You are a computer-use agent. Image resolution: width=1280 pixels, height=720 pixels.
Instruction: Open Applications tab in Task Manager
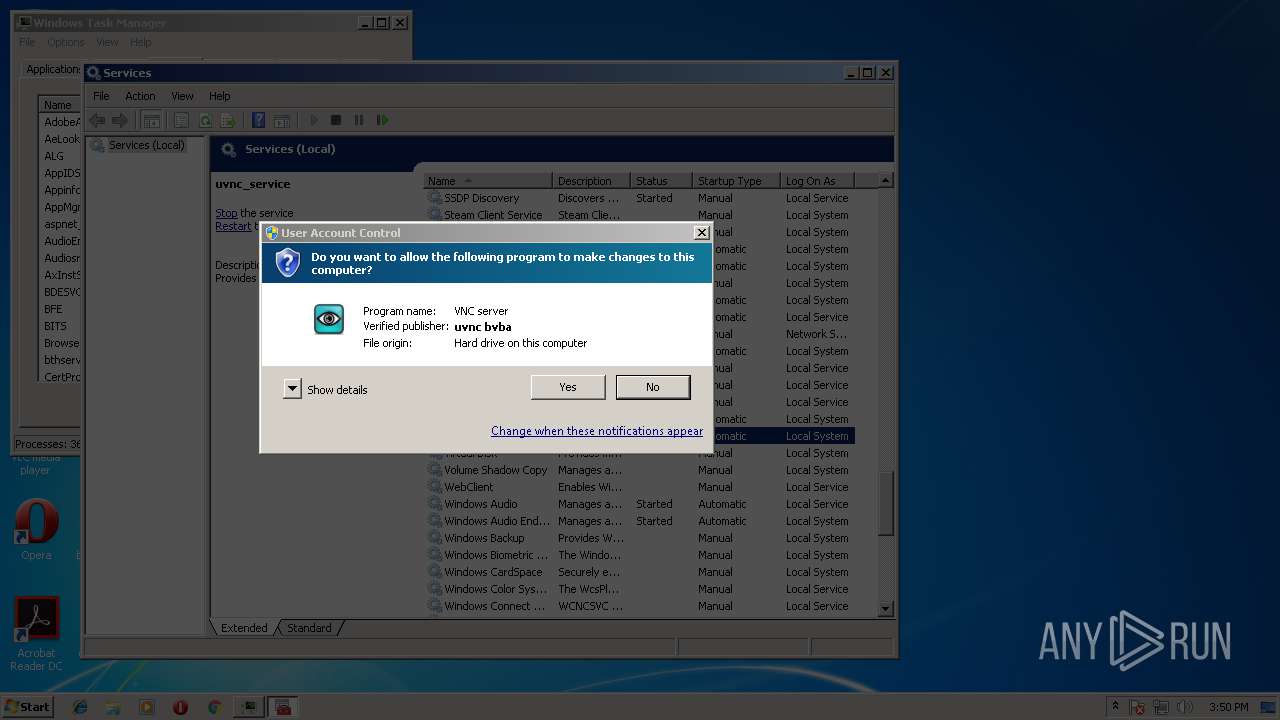(x=52, y=69)
